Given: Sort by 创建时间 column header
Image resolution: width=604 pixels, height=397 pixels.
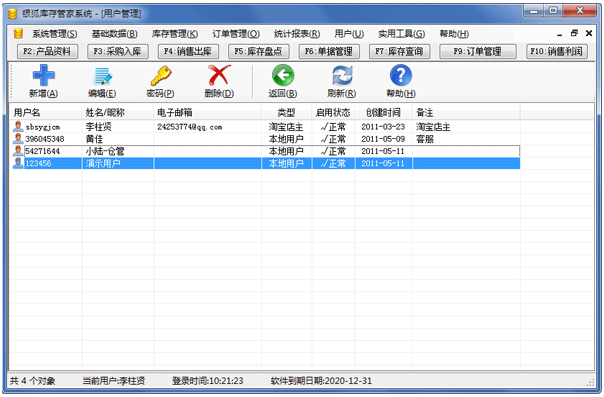Looking at the screenshot, I should pyautogui.click(x=383, y=112).
